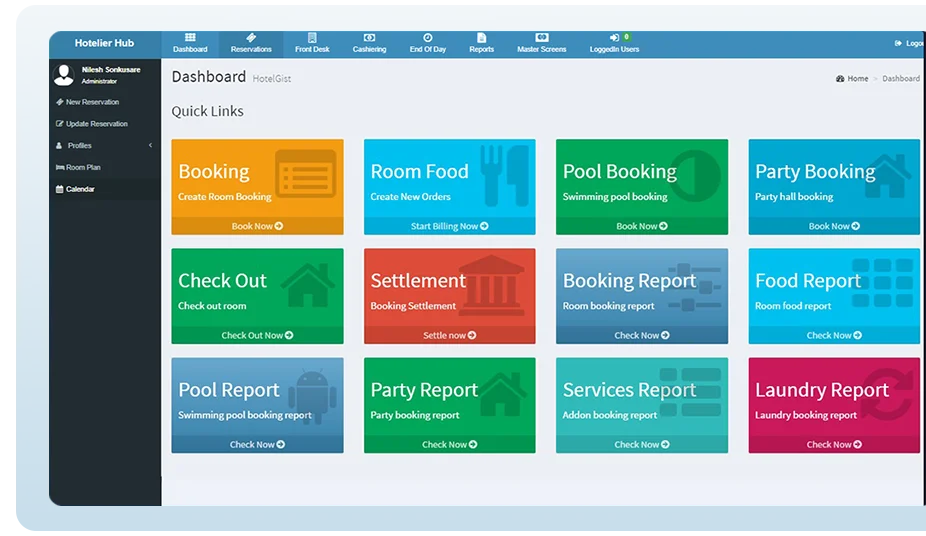Image resolution: width=926 pixels, height=536 pixels.
Task: Click Book Now on the Booking tile
Action: pyautogui.click(x=257, y=226)
